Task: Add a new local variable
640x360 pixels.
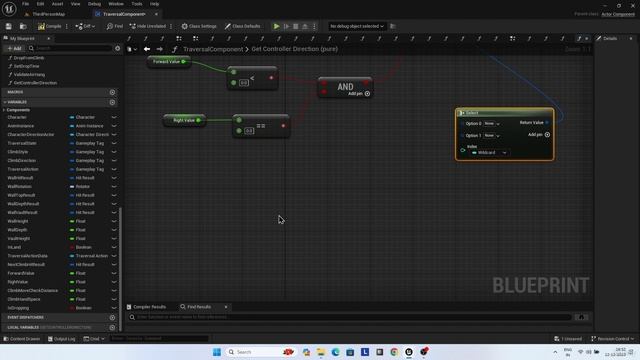Action: tap(112, 327)
